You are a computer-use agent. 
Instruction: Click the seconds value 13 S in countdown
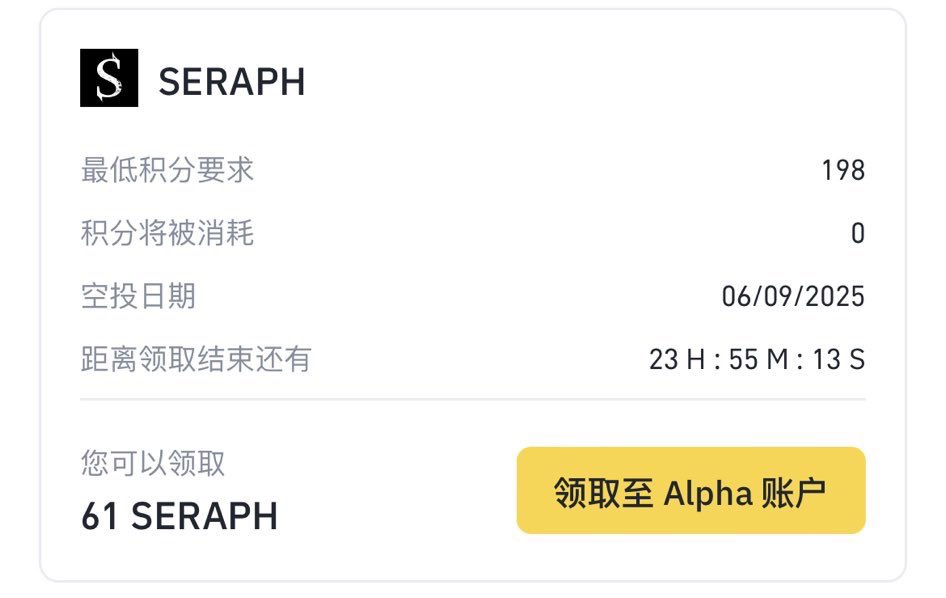click(x=839, y=359)
